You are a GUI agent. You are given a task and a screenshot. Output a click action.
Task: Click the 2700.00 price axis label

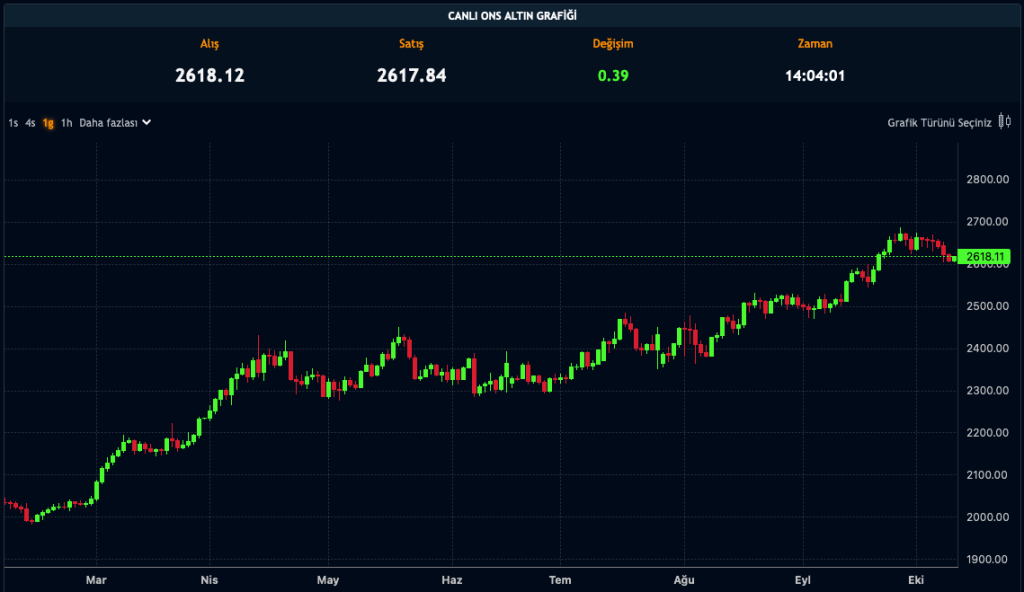(987, 222)
